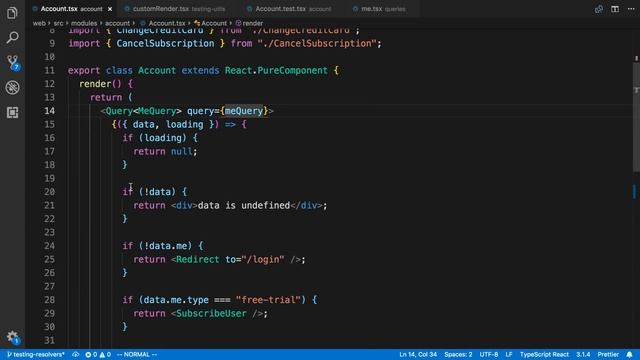Click 'loading' parameter on line 15
The width and height of the screenshot is (640, 360).
click(184, 124)
